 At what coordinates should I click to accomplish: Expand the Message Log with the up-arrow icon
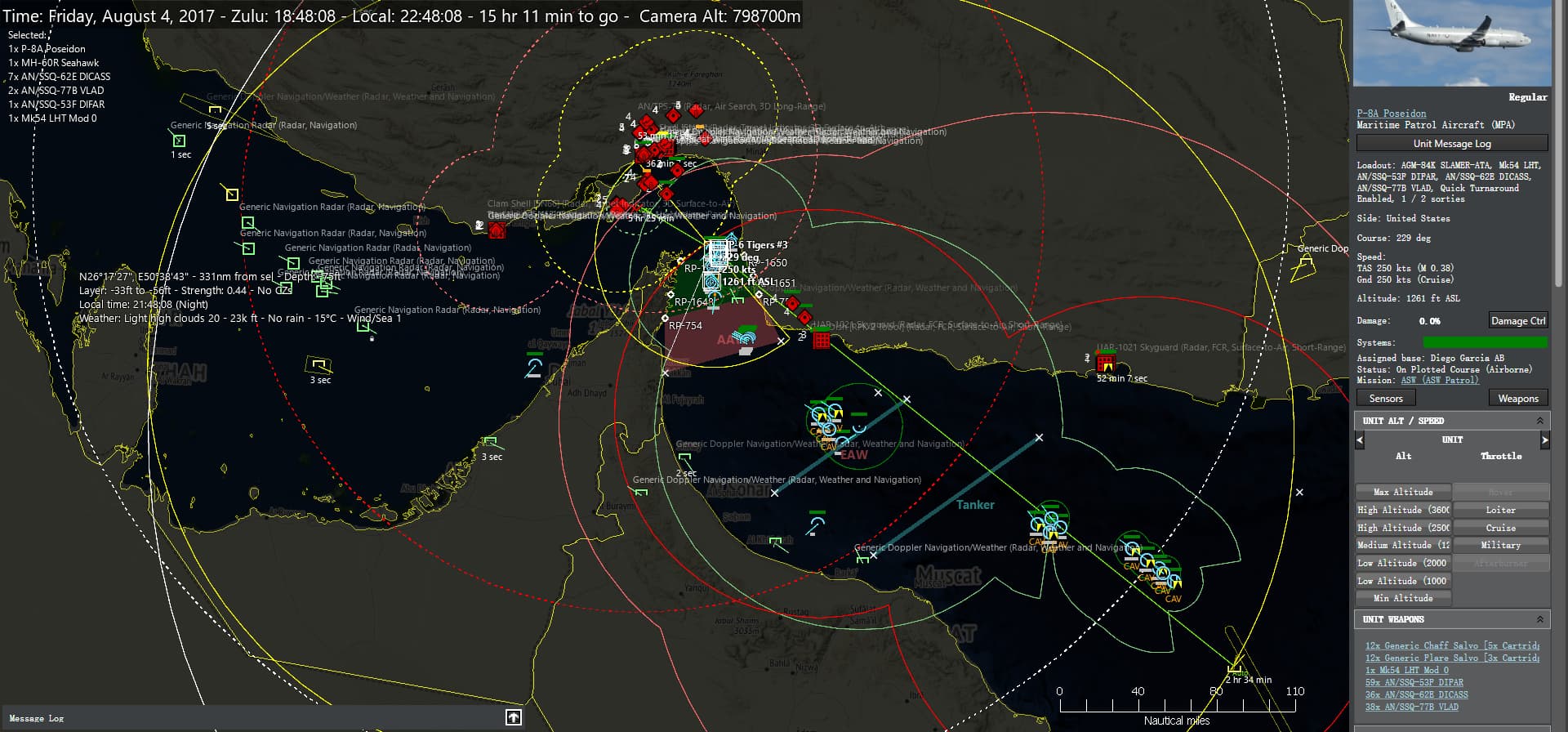coord(514,717)
